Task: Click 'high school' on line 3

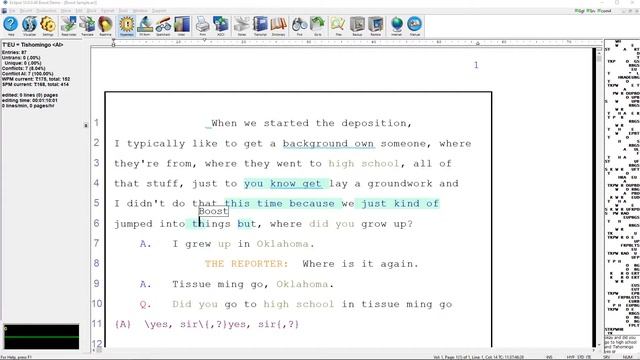Action: (364, 164)
